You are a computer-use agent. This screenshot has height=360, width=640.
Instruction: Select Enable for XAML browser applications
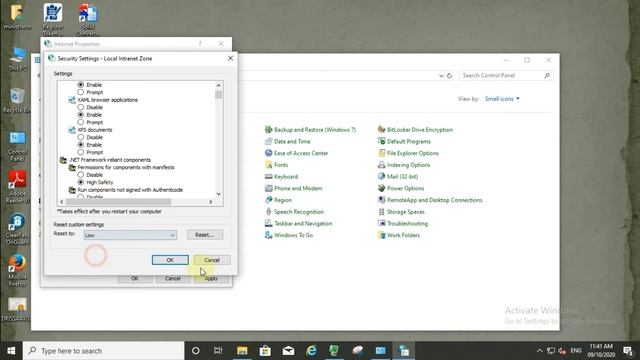[80, 115]
